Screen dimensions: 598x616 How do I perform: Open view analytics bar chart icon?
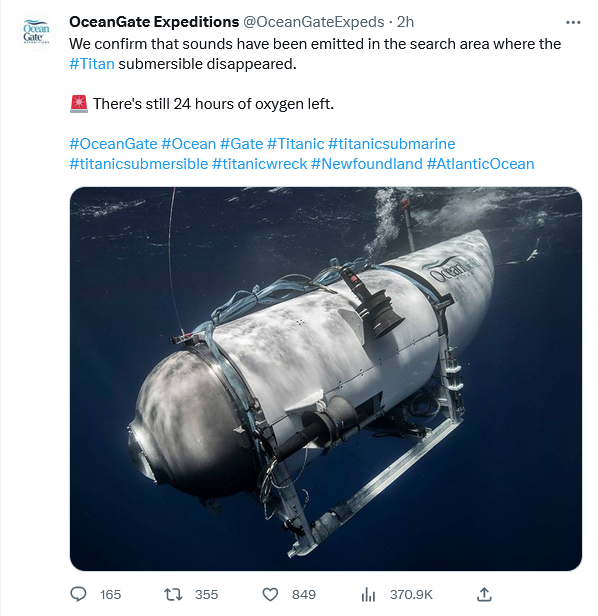coord(368,594)
